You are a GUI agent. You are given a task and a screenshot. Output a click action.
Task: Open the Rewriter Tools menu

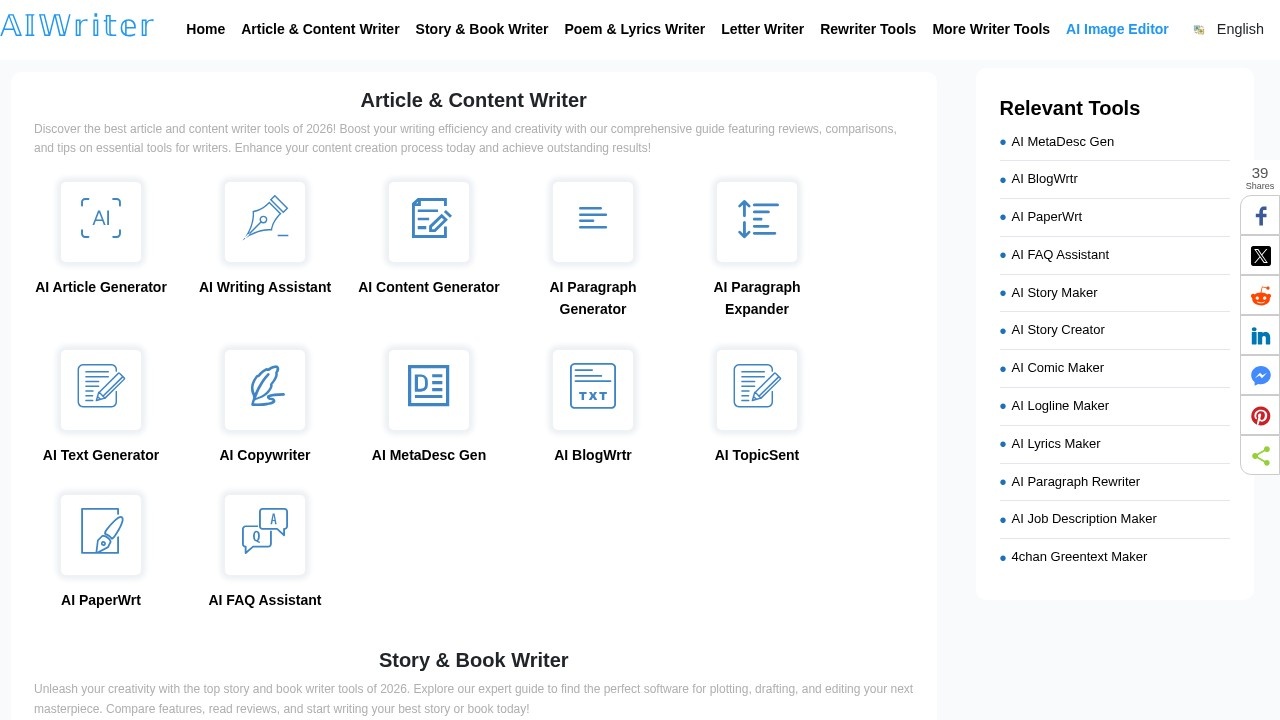(867, 29)
